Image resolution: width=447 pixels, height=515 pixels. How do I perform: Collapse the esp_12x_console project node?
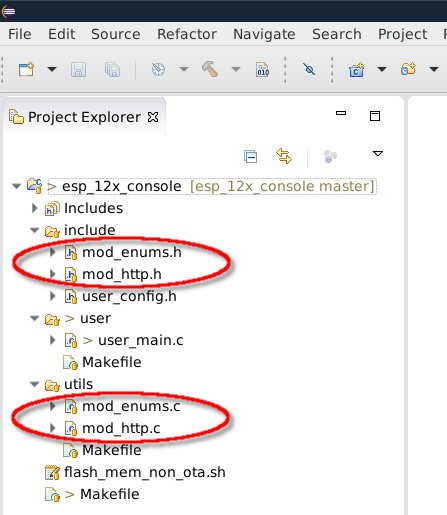(16, 186)
